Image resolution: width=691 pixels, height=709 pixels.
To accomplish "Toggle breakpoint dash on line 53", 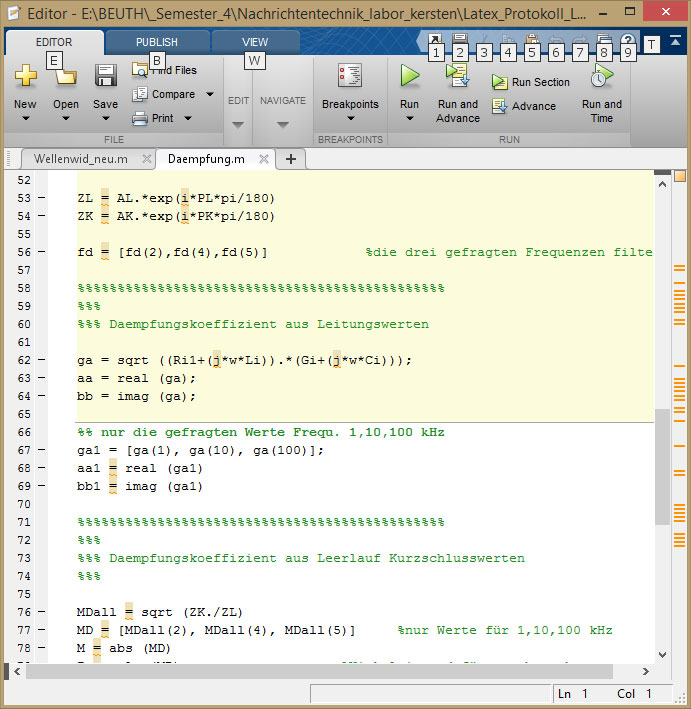I will coord(41,198).
